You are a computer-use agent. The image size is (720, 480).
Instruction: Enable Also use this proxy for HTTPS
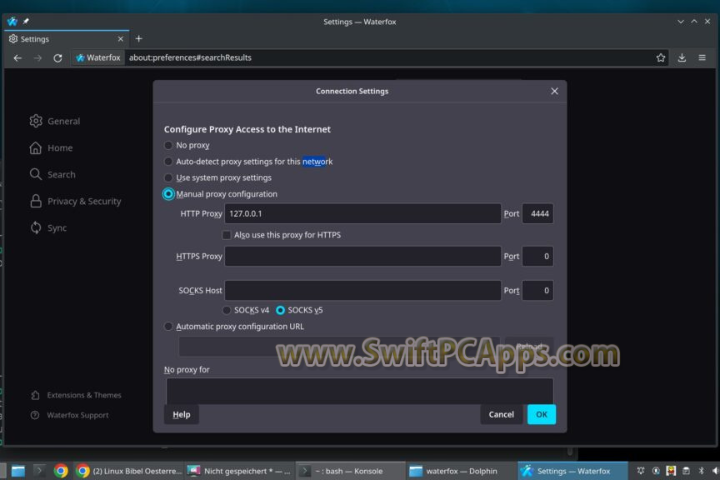pos(226,235)
